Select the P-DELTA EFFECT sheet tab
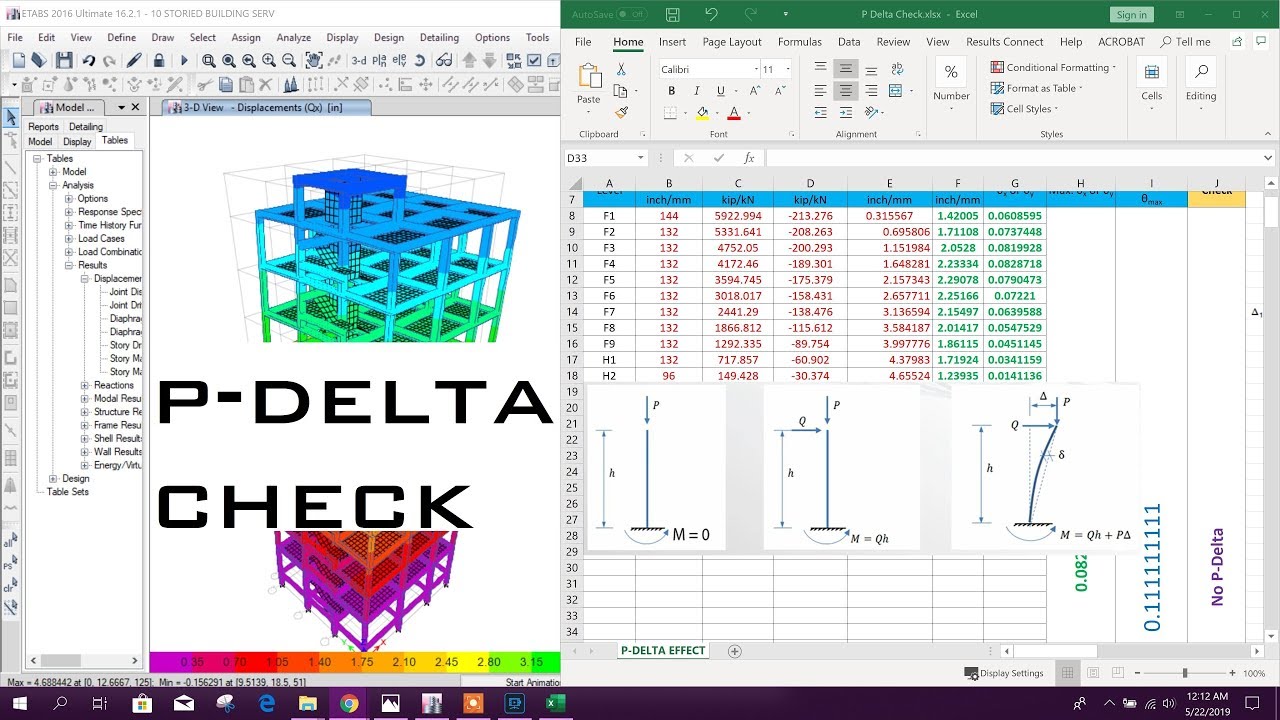The image size is (1280, 720). click(663, 650)
